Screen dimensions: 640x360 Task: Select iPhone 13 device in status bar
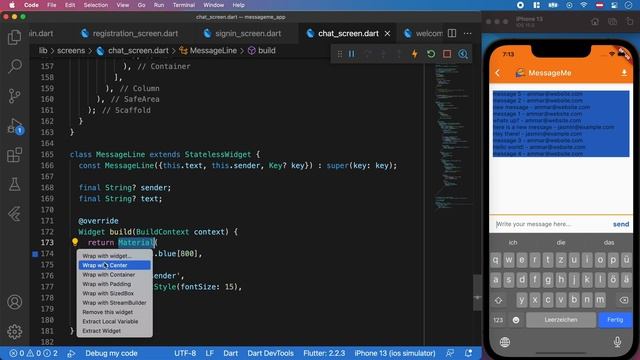pos(395,353)
